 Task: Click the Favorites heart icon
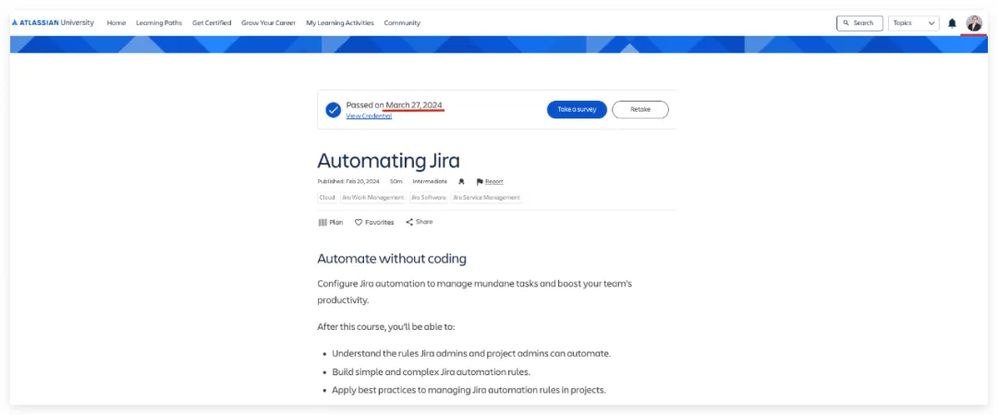(x=358, y=222)
